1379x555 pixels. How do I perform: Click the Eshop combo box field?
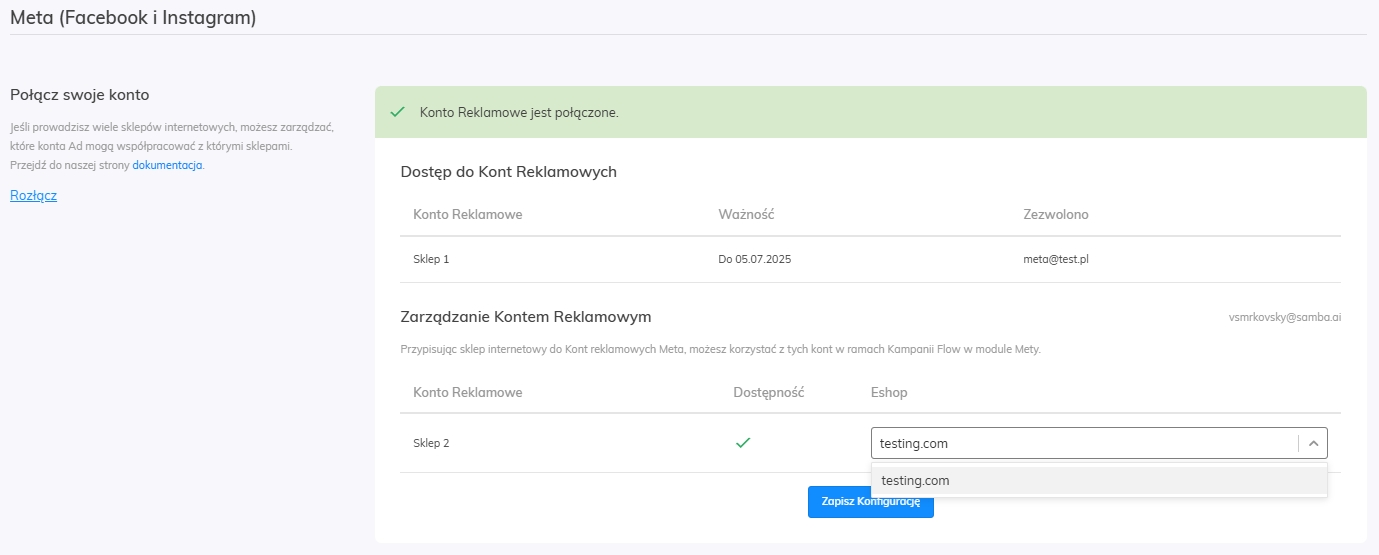click(1099, 443)
